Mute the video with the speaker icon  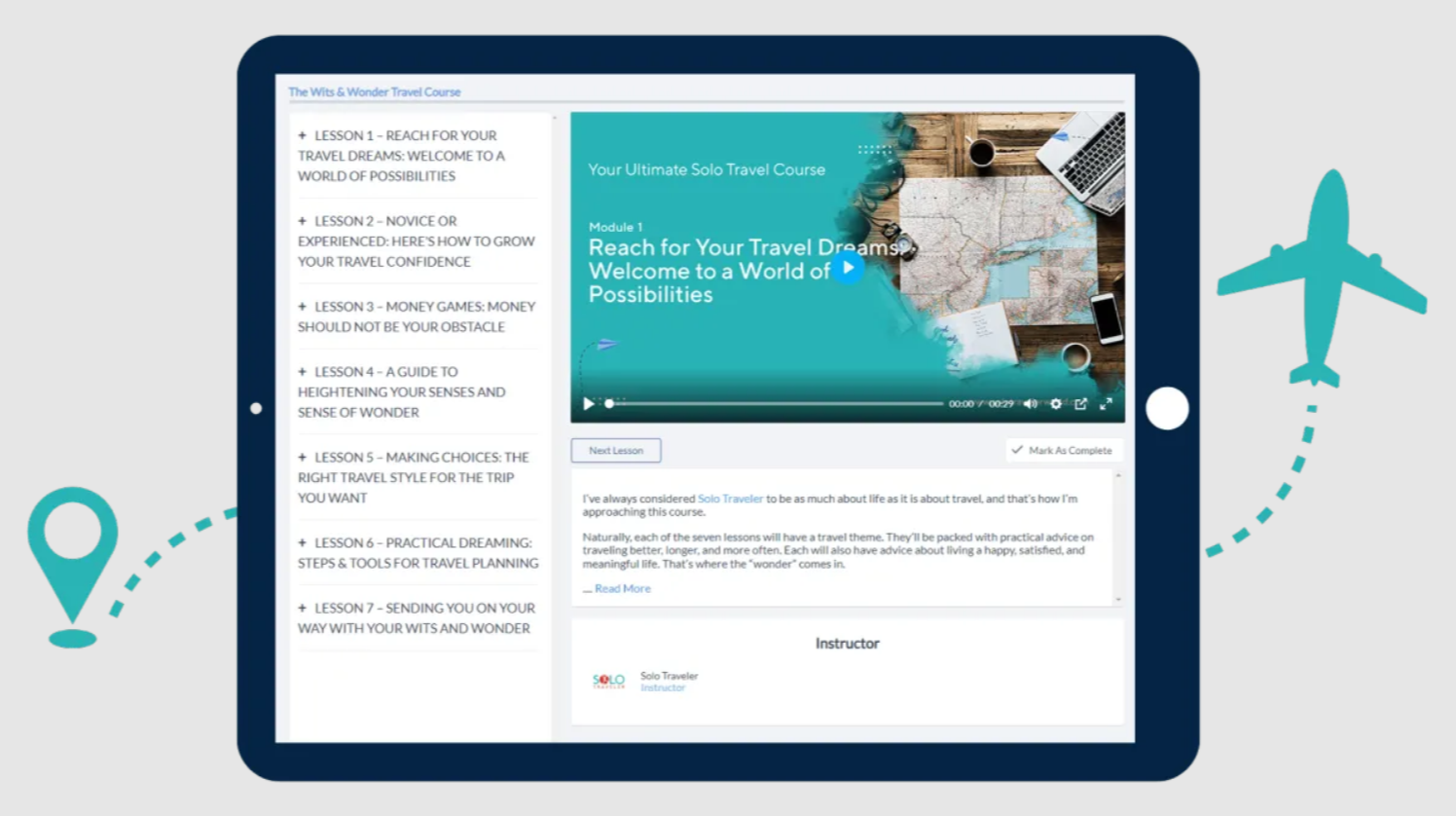tap(1030, 404)
